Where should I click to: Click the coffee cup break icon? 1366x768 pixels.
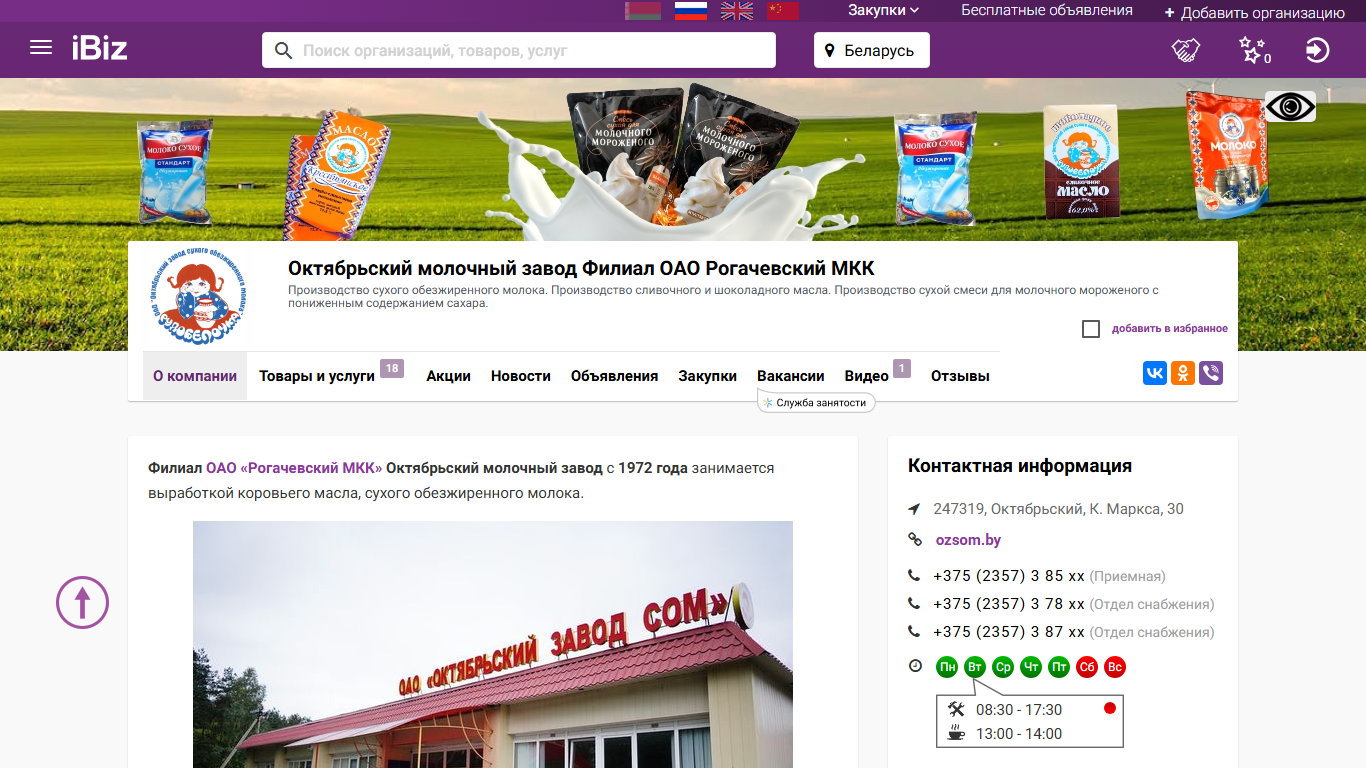pyautogui.click(x=956, y=734)
